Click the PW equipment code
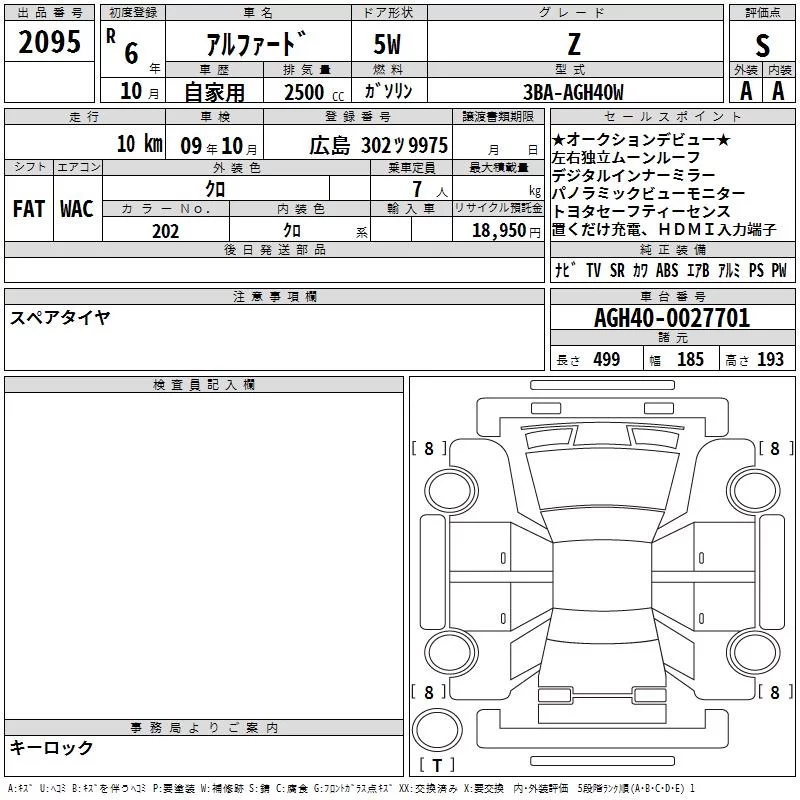800x800 pixels. [x=779, y=270]
